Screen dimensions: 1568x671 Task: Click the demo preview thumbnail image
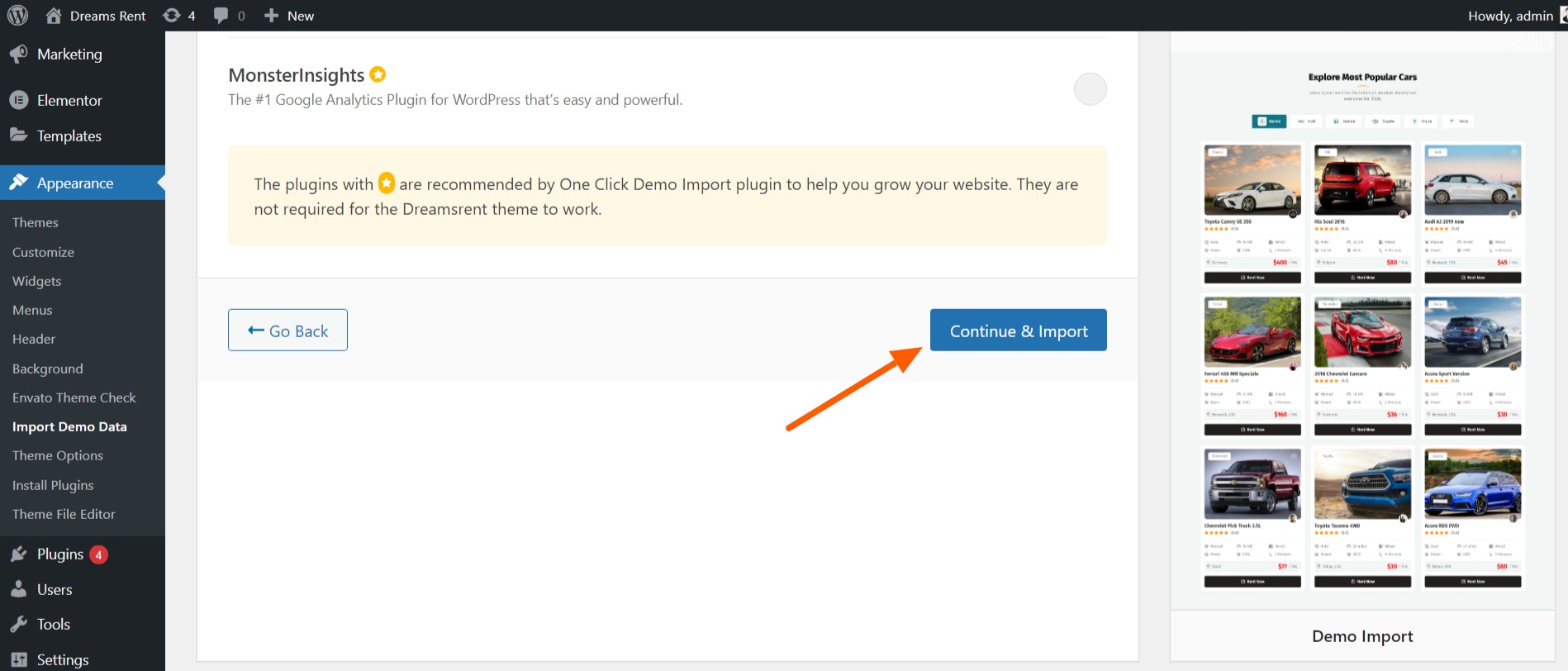(x=1362, y=321)
